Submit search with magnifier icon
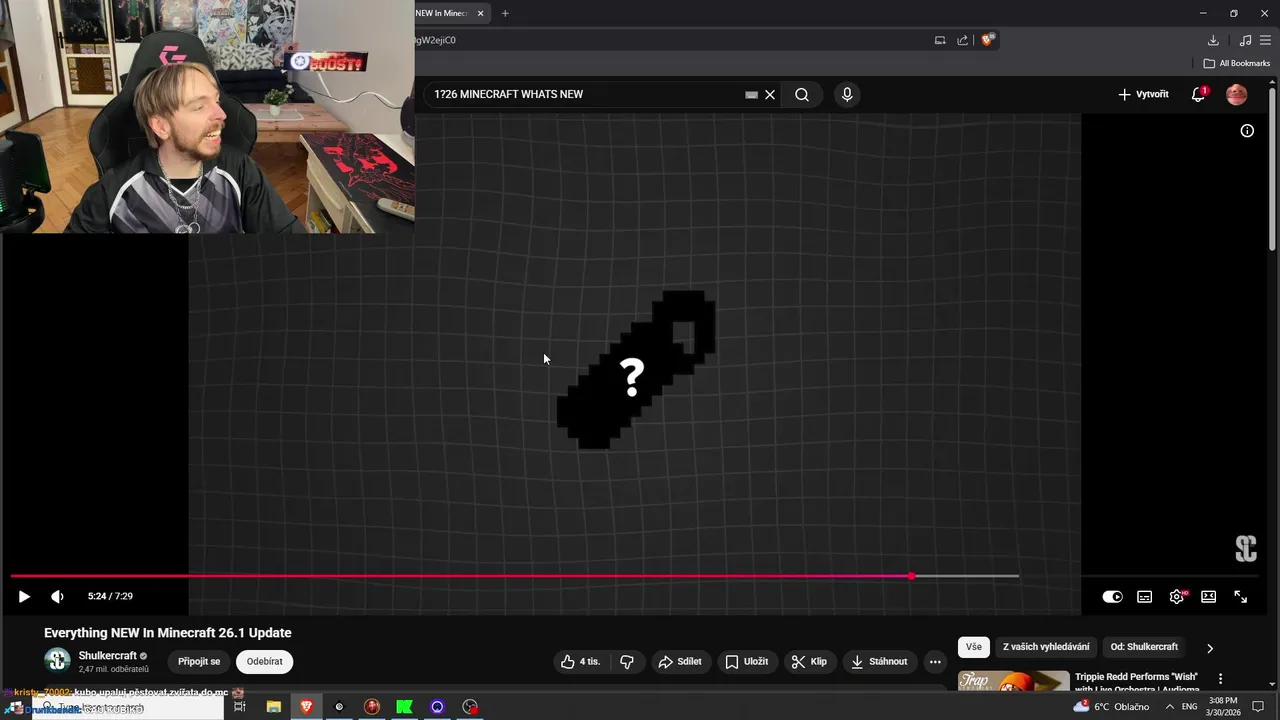 [x=802, y=95]
